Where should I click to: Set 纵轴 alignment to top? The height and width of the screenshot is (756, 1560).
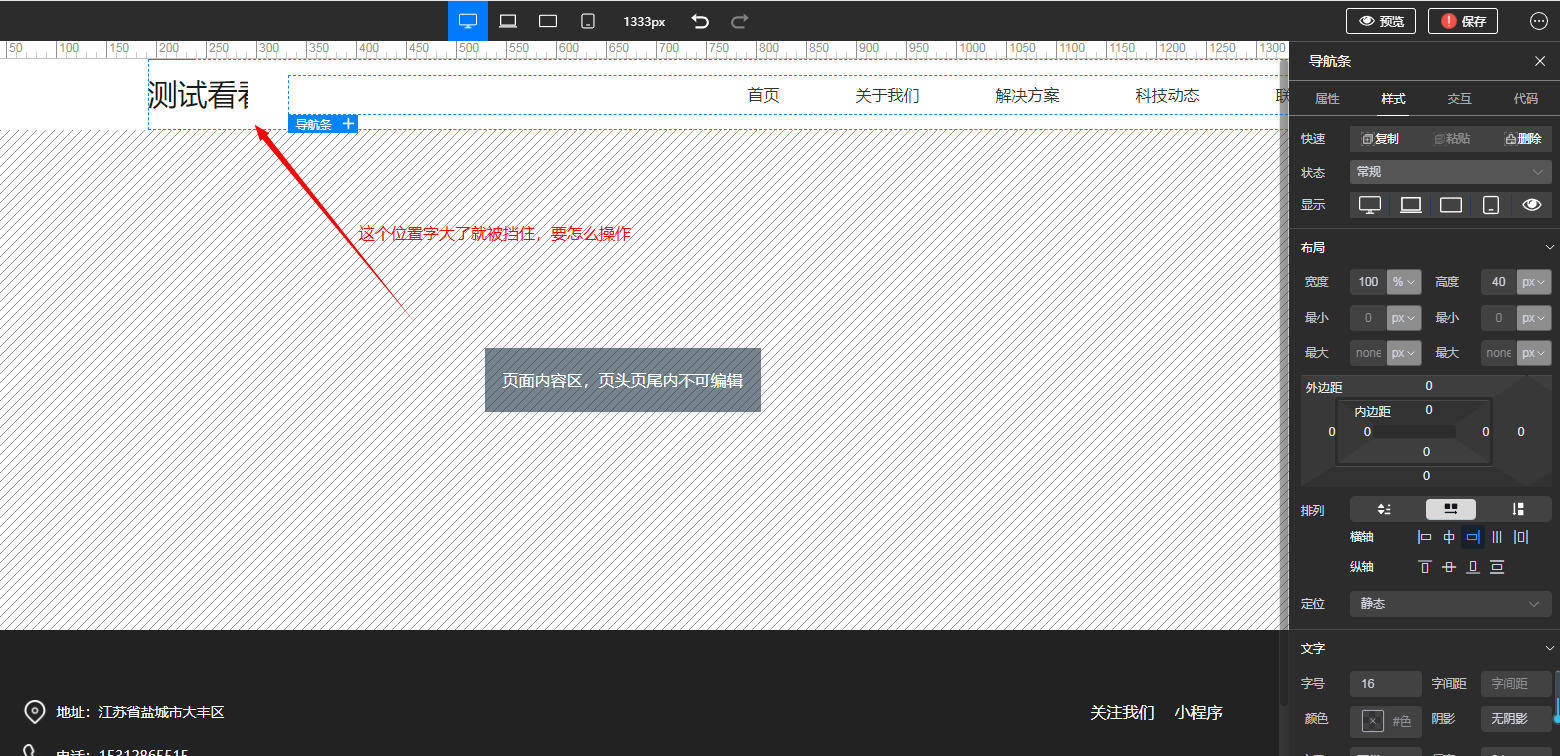(x=1425, y=567)
